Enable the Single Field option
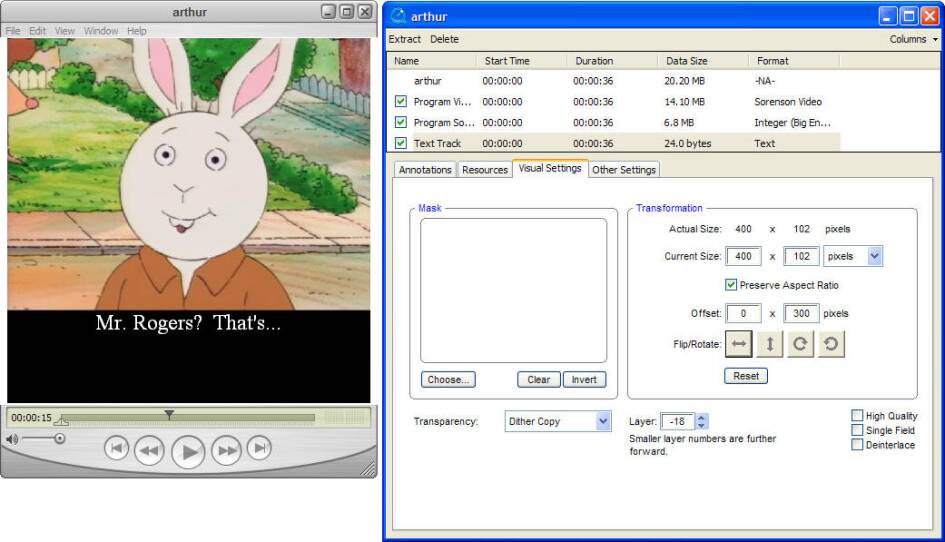Image resolution: width=945 pixels, height=542 pixels. click(857, 430)
